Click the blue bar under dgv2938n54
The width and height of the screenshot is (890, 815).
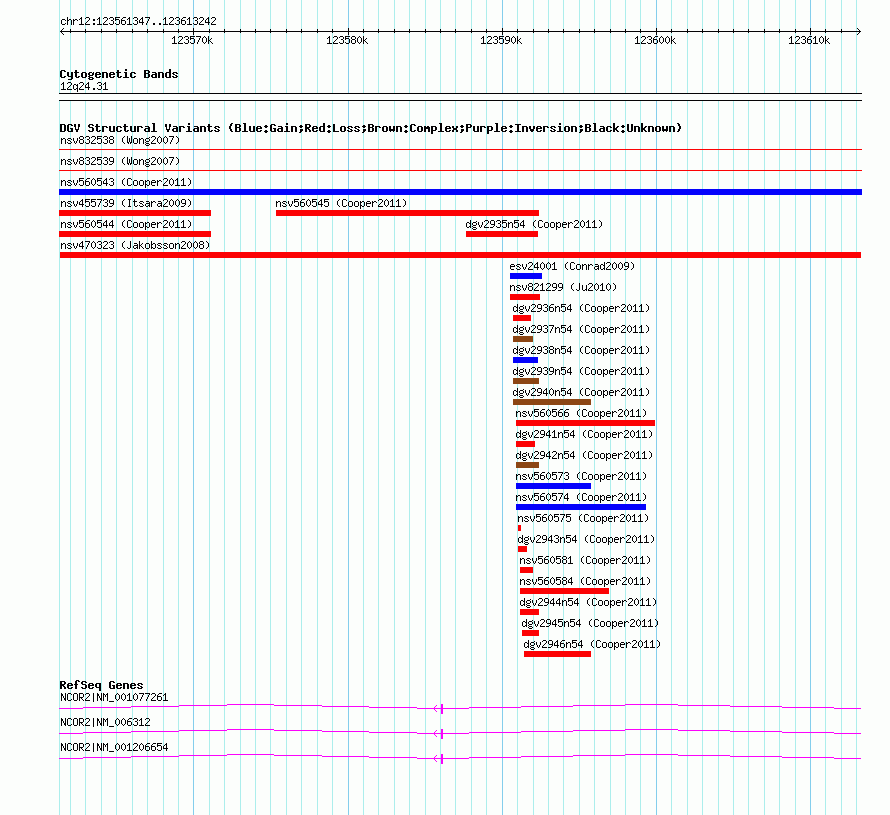point(525,360)
